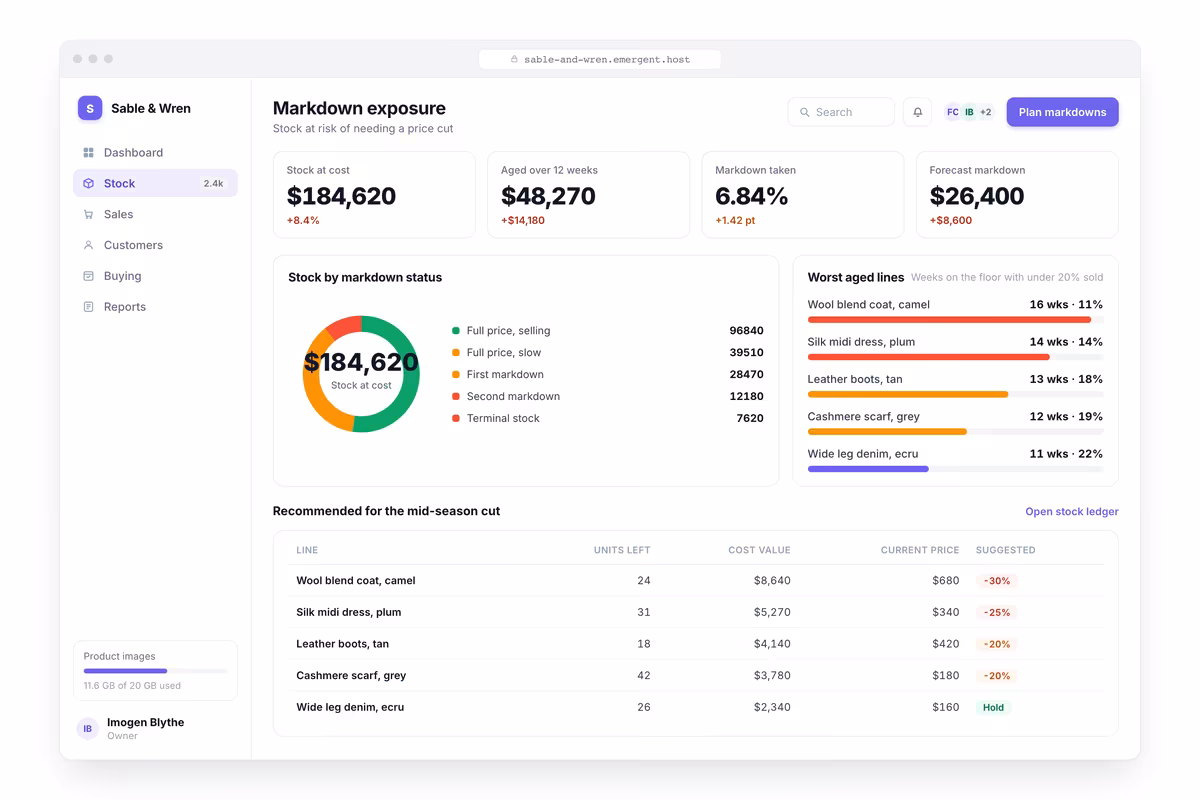Click the Wool blend coat aging bar
Image resolution: width=1200 pixels, height=800 pixels.
(x=955, y=320)
